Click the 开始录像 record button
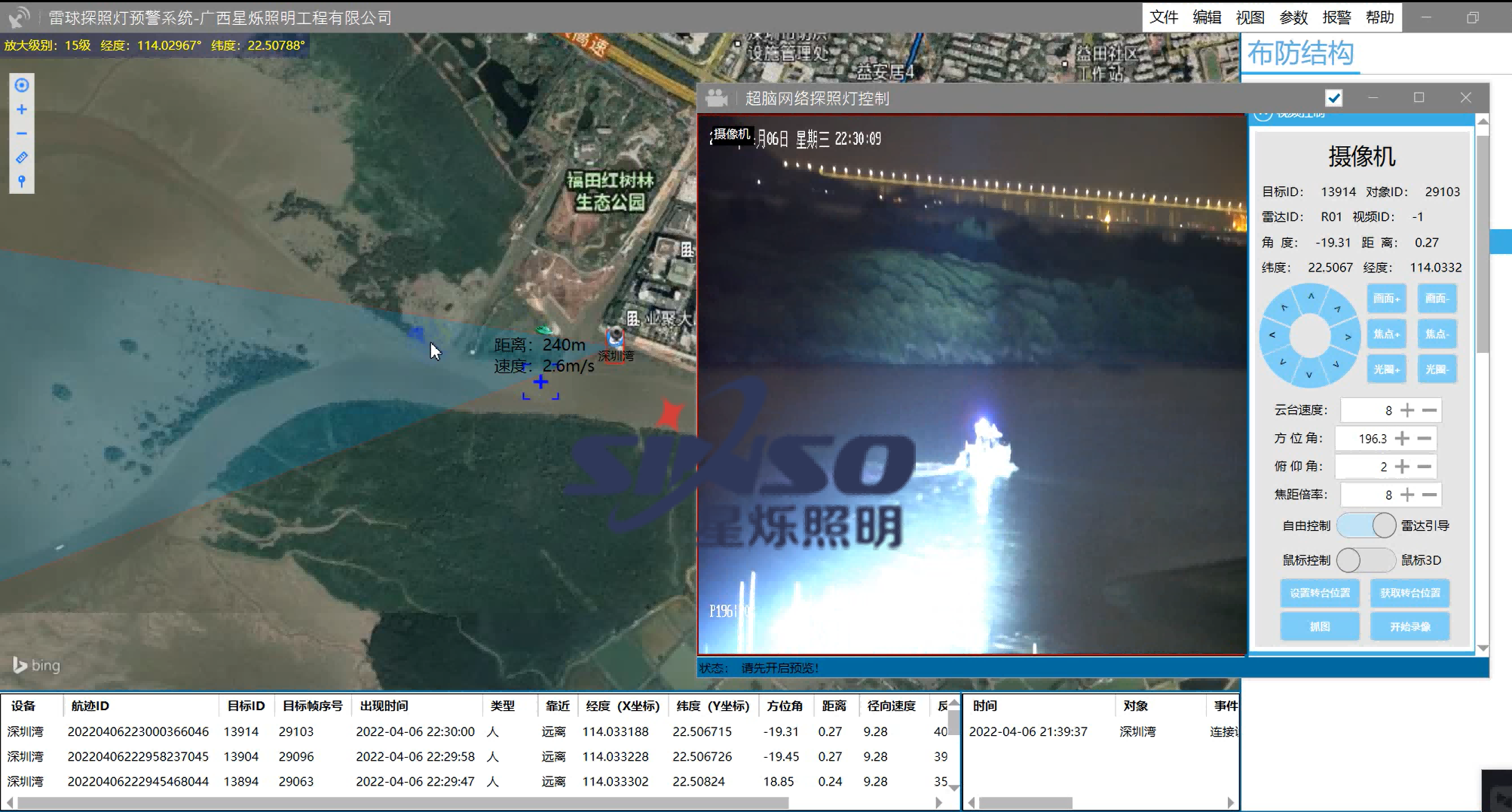The height and width of the screenshot is (812, 1512). pos(1409,627)
